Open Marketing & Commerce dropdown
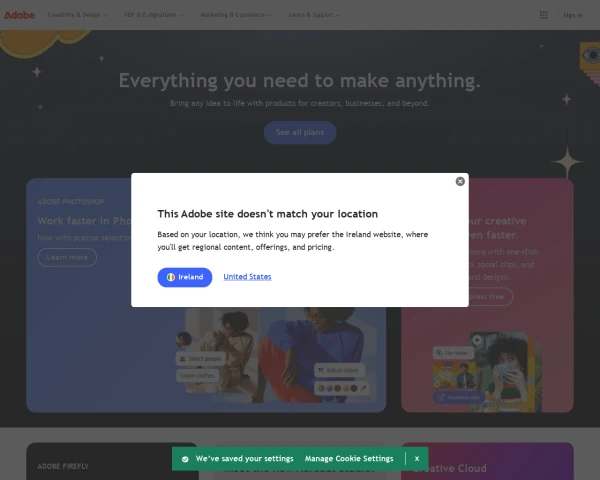This screenshot has height=480, width=600. click(236, 15)
